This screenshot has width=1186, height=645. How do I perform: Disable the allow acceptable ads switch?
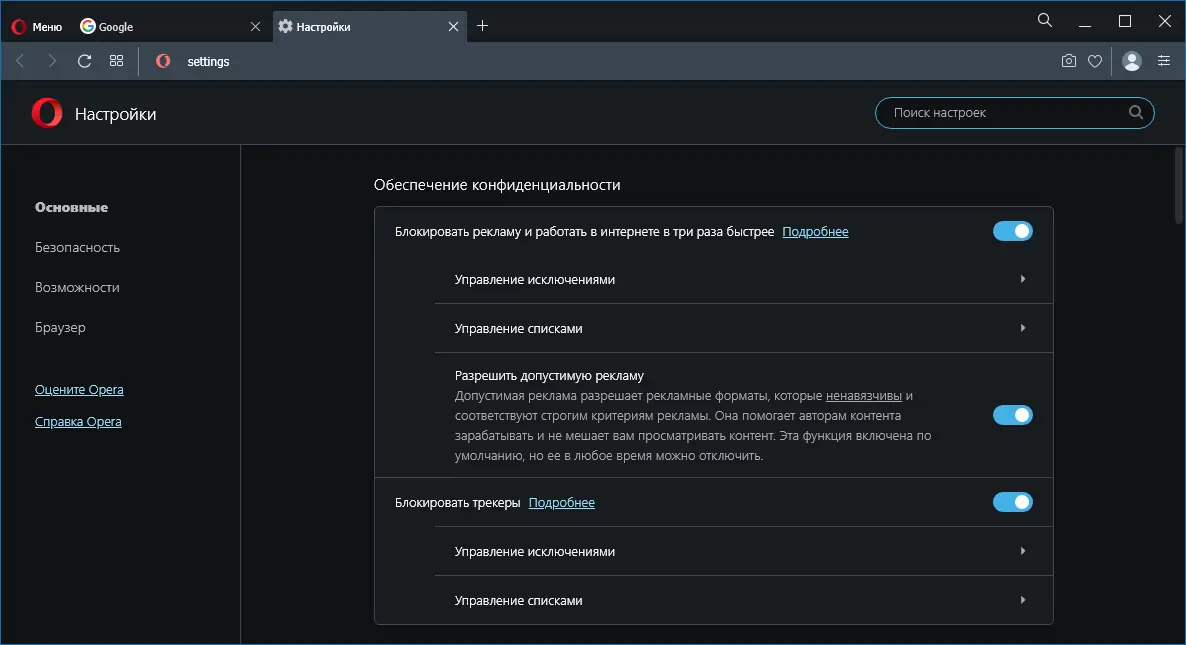click(1012, 415)
